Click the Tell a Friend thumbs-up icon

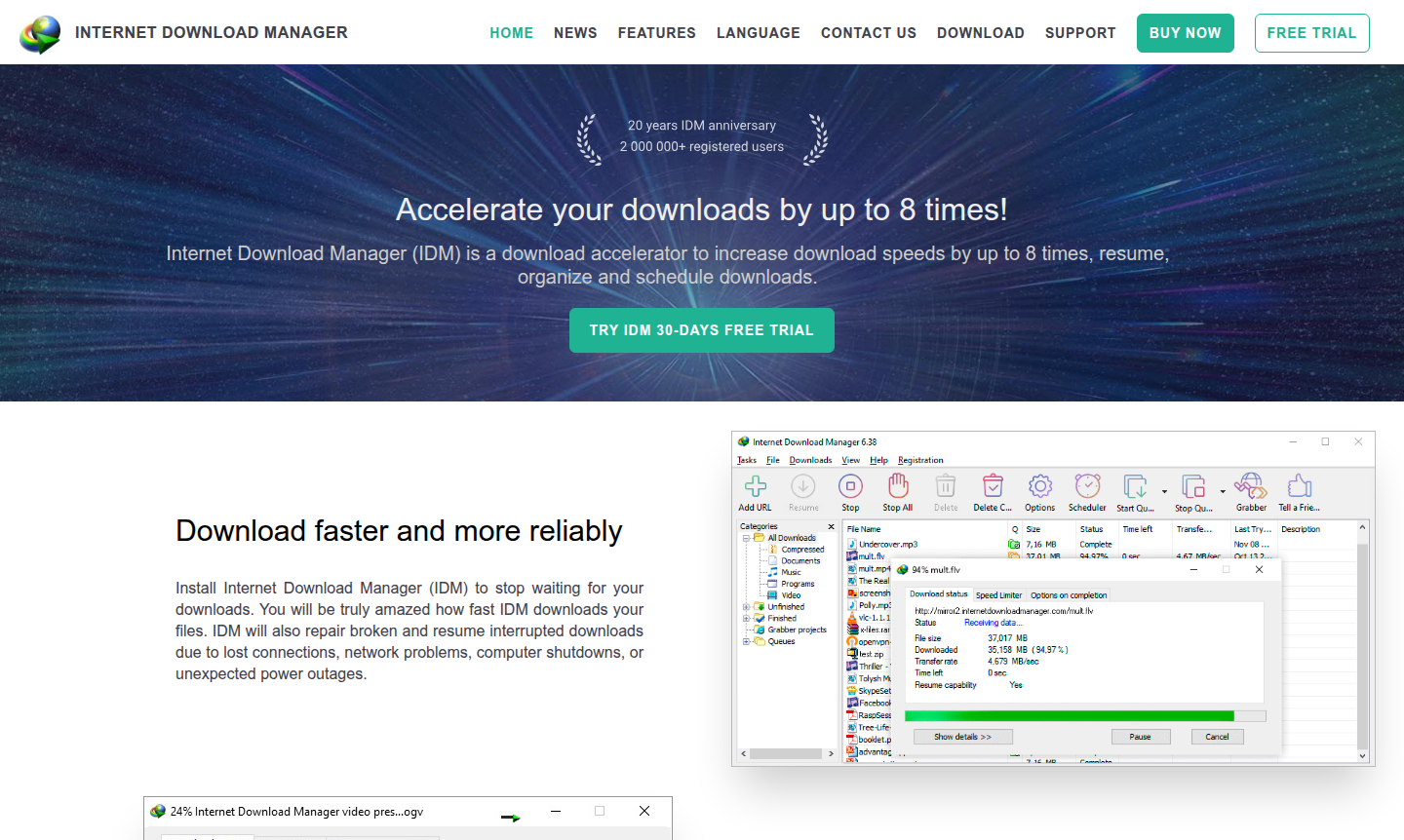point(1299,486)
